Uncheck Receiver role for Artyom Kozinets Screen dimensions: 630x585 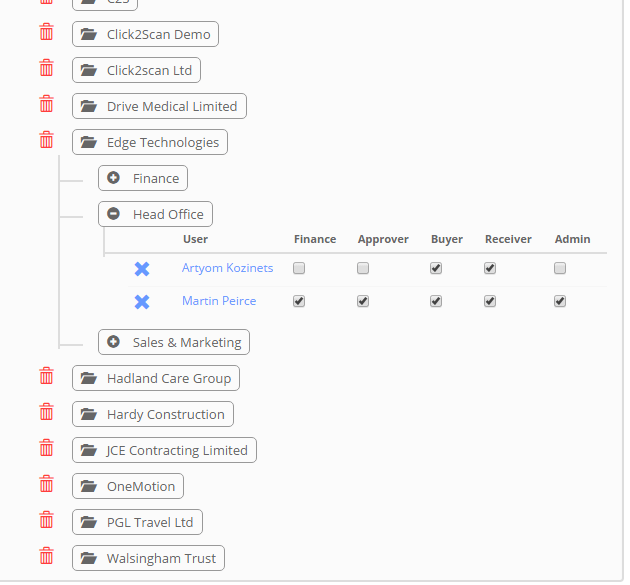coord(490,268)
